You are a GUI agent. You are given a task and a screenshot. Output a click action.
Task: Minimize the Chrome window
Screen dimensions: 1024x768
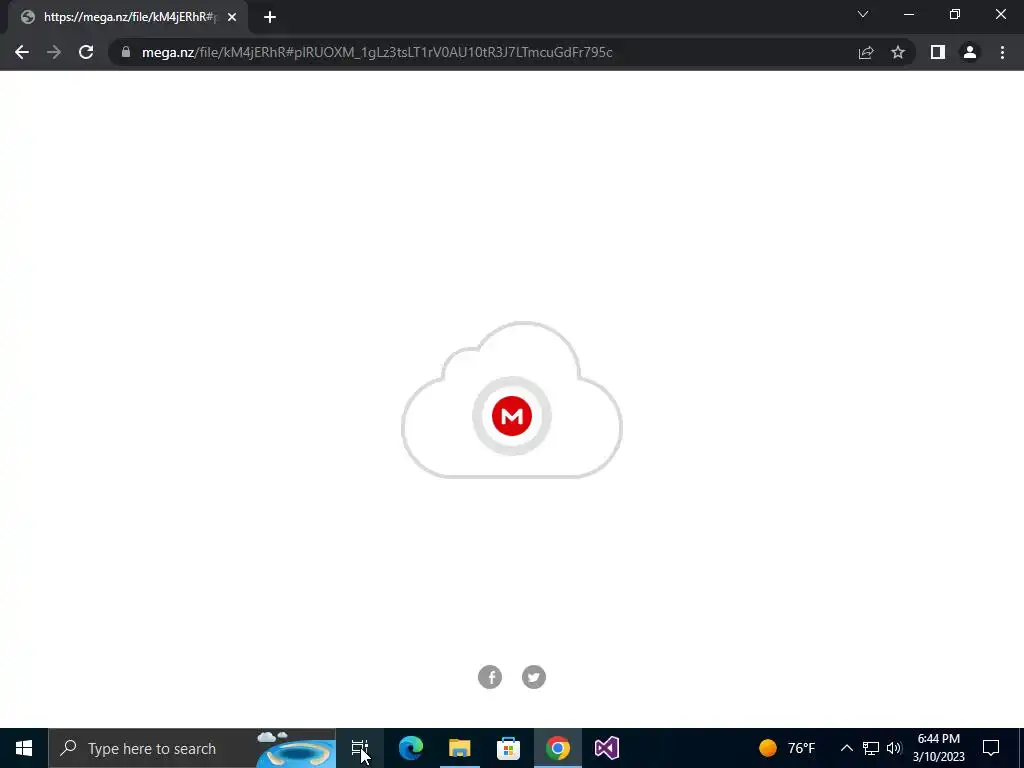point(908,14)
